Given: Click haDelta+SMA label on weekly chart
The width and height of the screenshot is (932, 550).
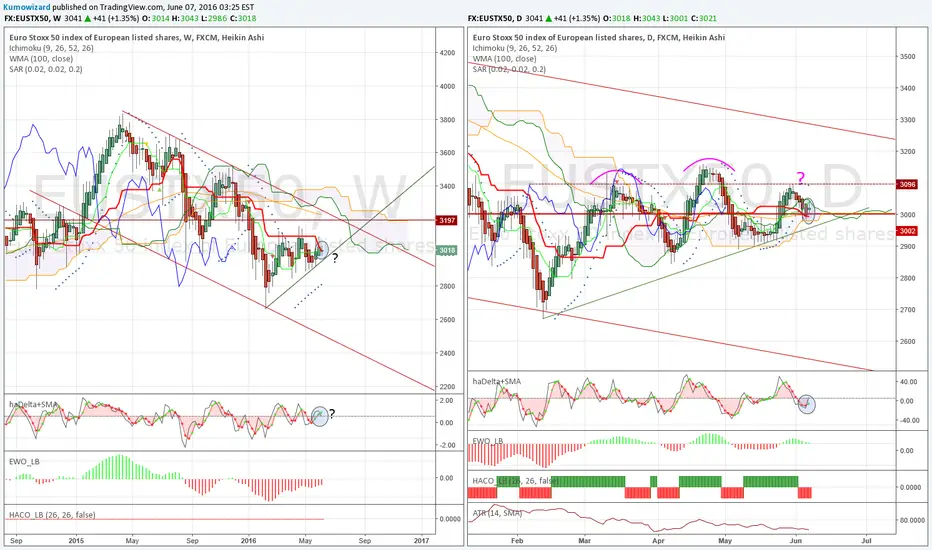Looking at the screenshot, I should (x=33, y=404).
